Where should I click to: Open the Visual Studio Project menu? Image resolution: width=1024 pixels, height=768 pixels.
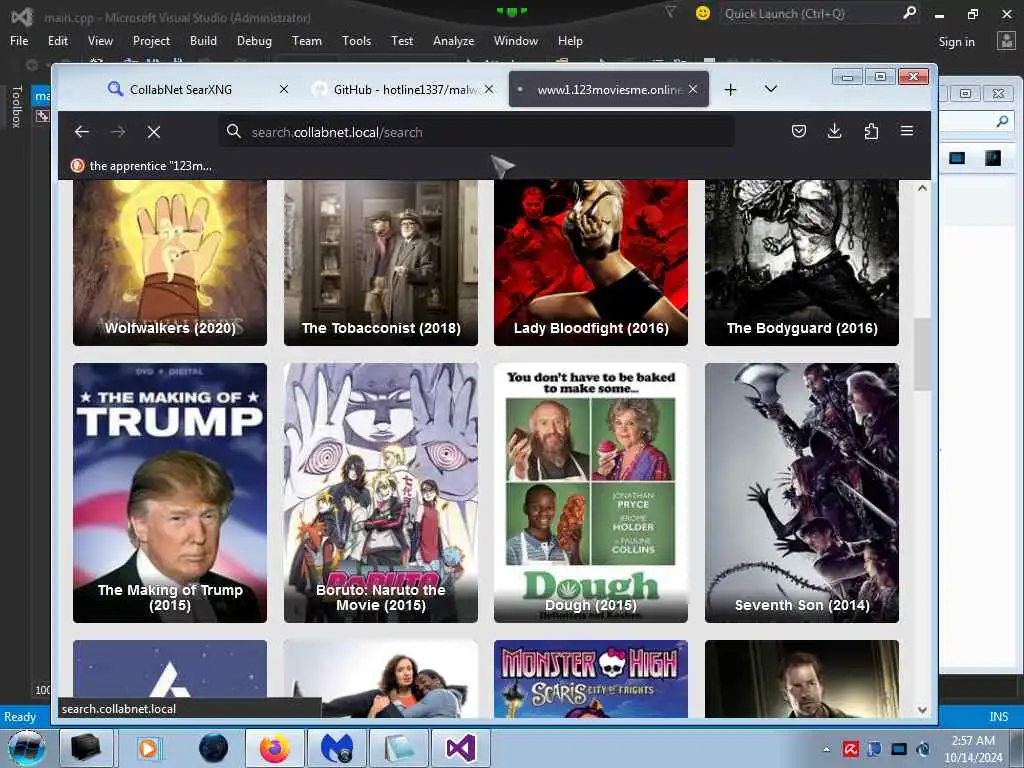click(152, 40)
